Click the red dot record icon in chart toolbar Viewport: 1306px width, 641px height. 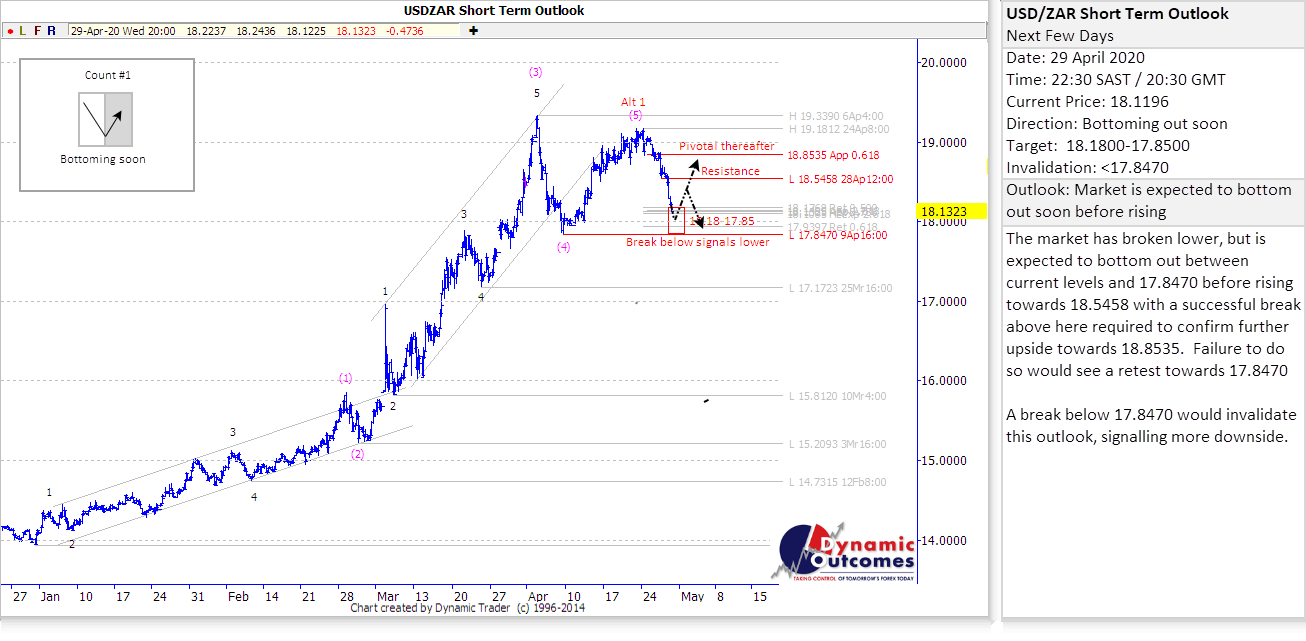[8, 31]
